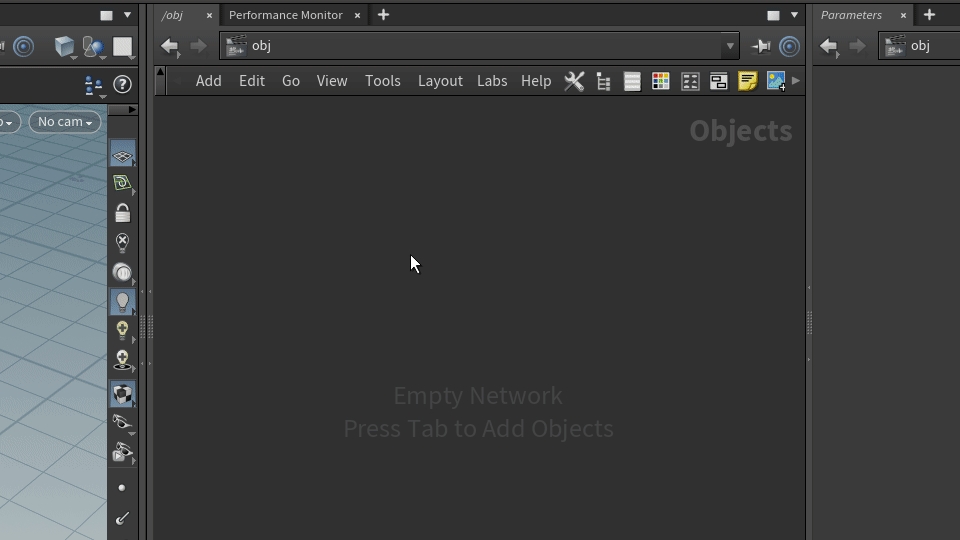Switch to the Performance Monitor tab

click(285, 15)
